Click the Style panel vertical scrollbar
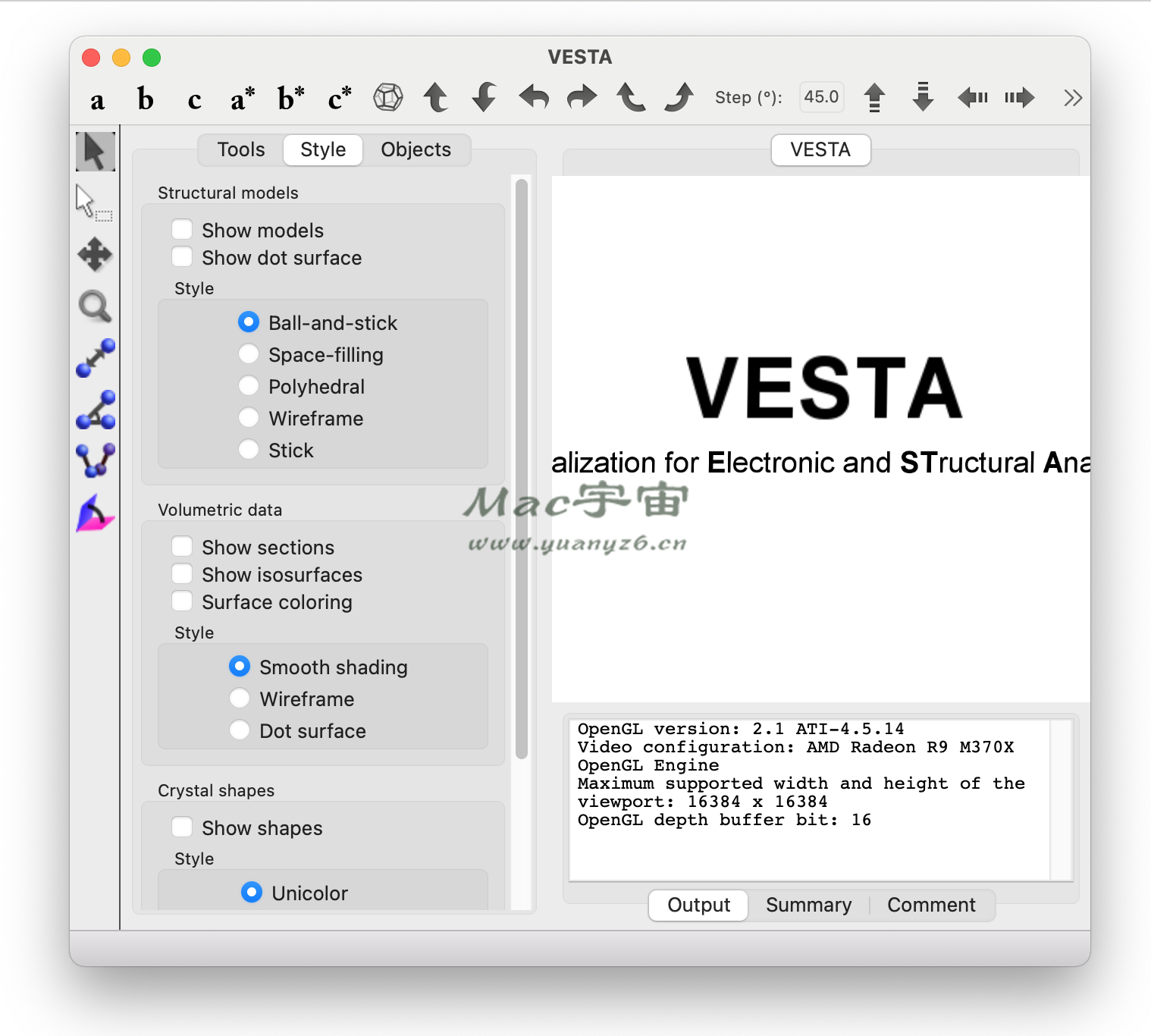The width and height of the screenshot is (1151, 1036). pyautogui.click(x=522, y=468)
